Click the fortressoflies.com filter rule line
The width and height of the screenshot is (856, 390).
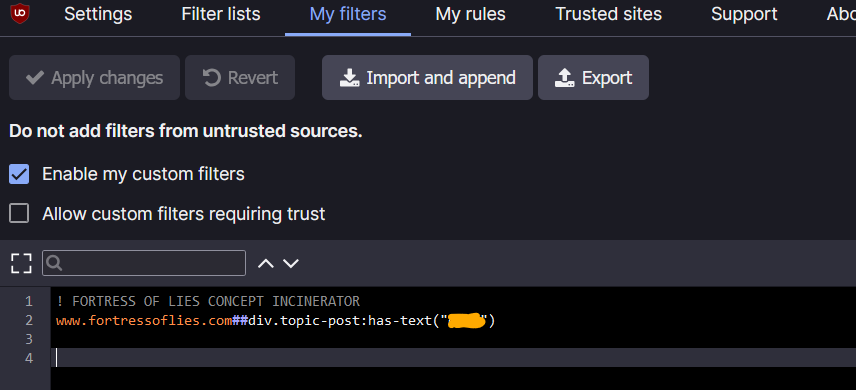coord(276,321)
